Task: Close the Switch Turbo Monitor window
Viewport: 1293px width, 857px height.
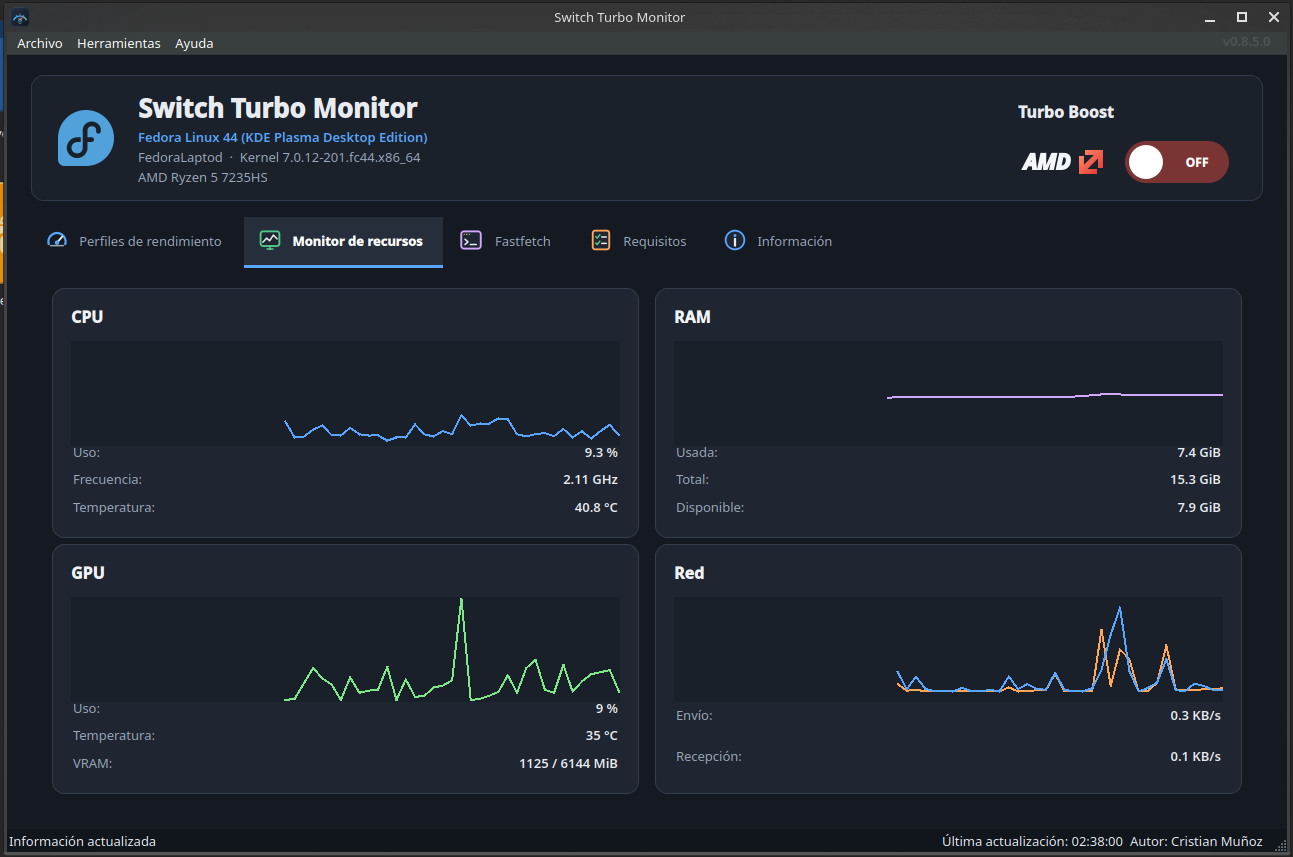Action: pos(1272,17)
